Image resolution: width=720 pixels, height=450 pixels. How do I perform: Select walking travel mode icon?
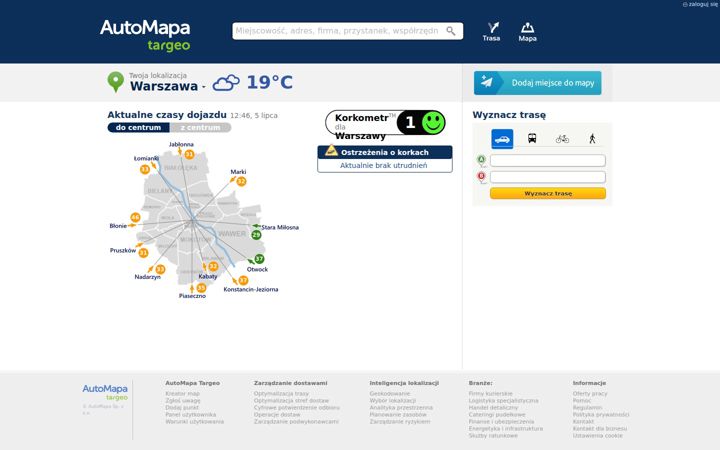pyautogui.click(x=592, y=138)
